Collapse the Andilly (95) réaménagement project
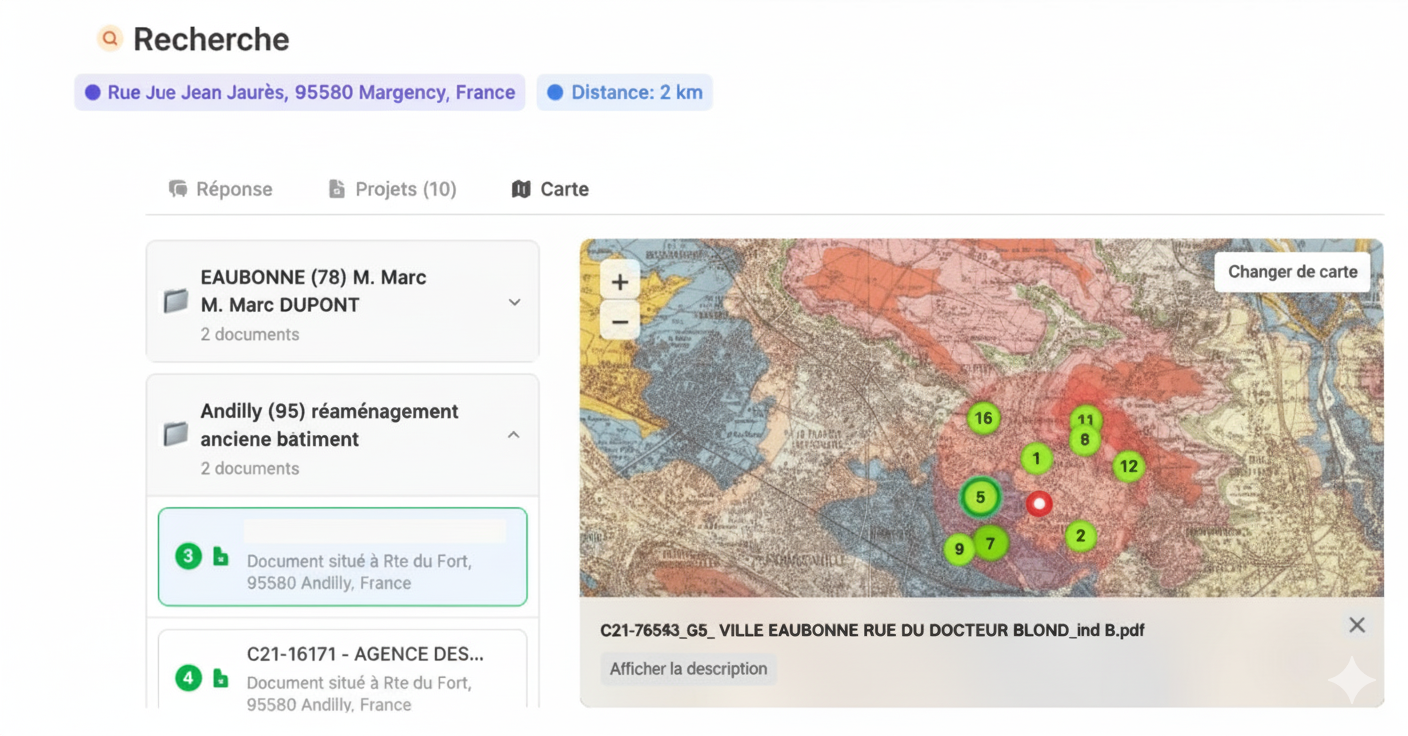This screenshot has height=736, width=1408. (514, 435)
